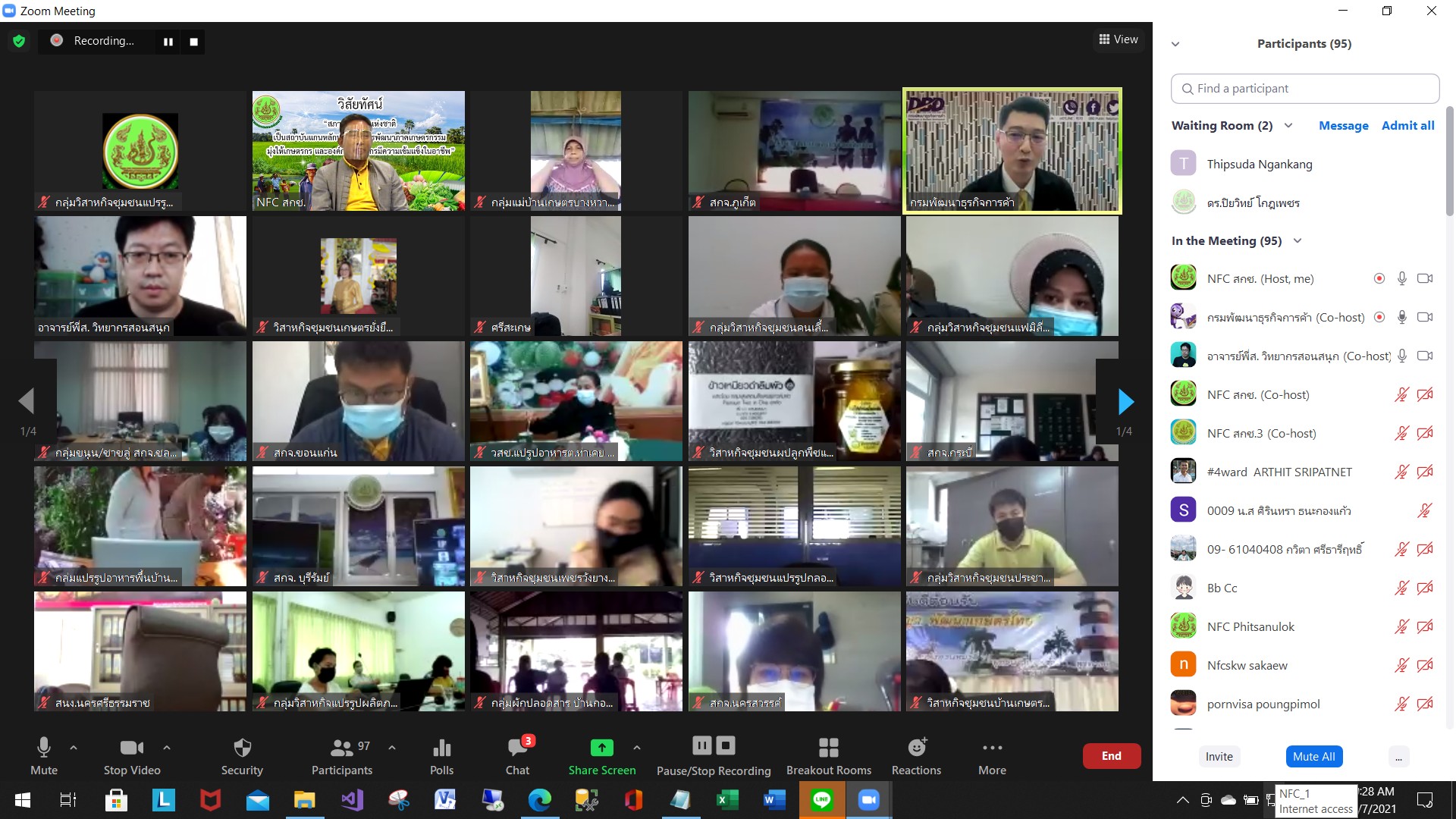Image resolution: width=1456 pixels, height=819 pixels.
Task: Open Task View on the taskbar
Action: pyautogui.click(x=68, y=800)
